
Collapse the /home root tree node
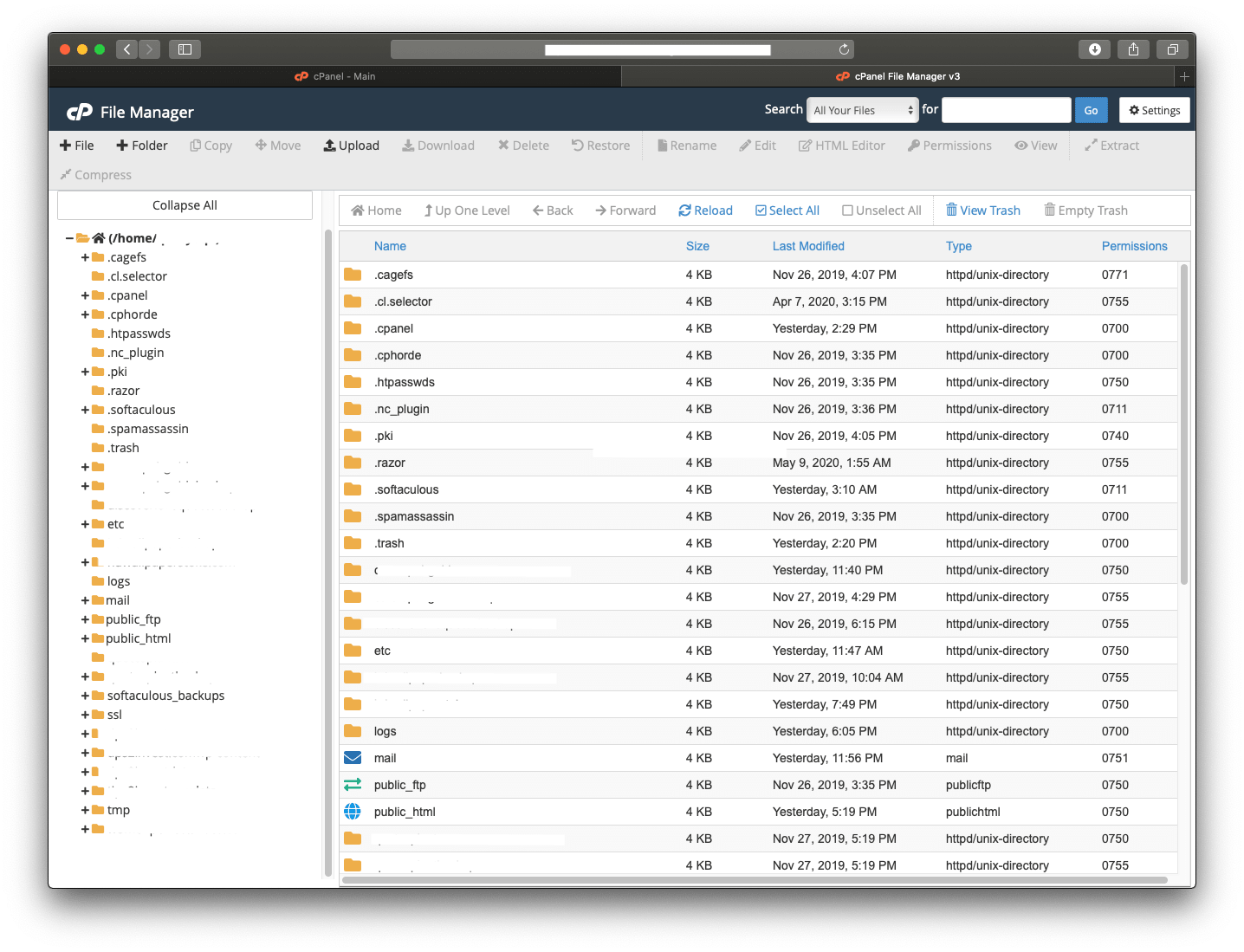point(69,238)
